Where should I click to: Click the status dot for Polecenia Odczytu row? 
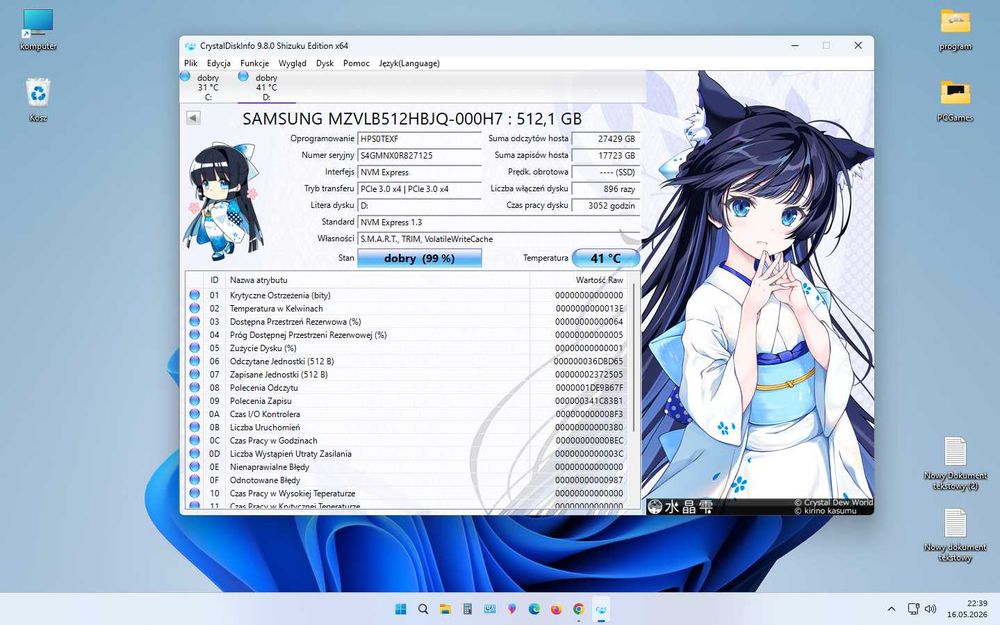195,387
